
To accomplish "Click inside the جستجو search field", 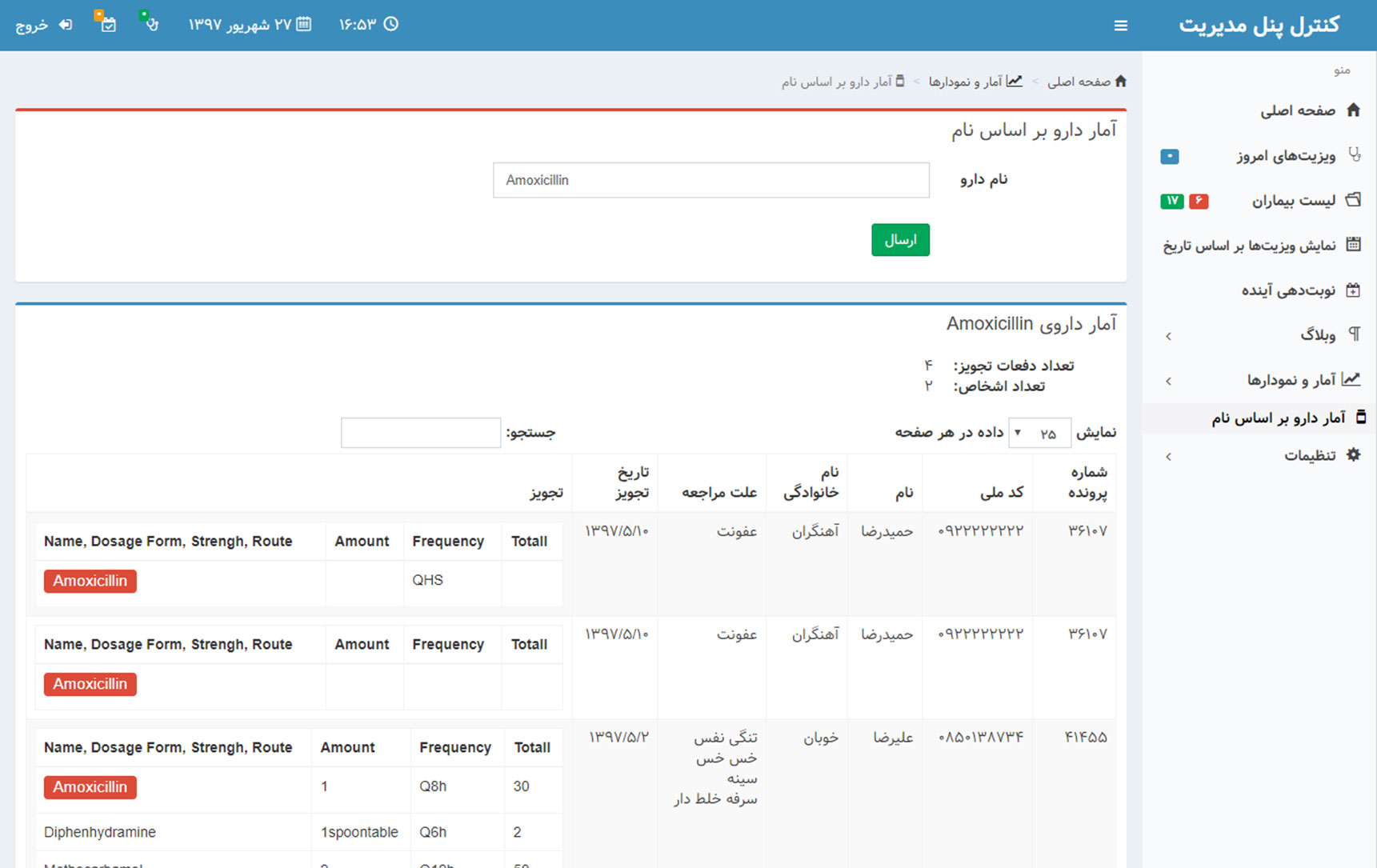I will tap(420, 432).
